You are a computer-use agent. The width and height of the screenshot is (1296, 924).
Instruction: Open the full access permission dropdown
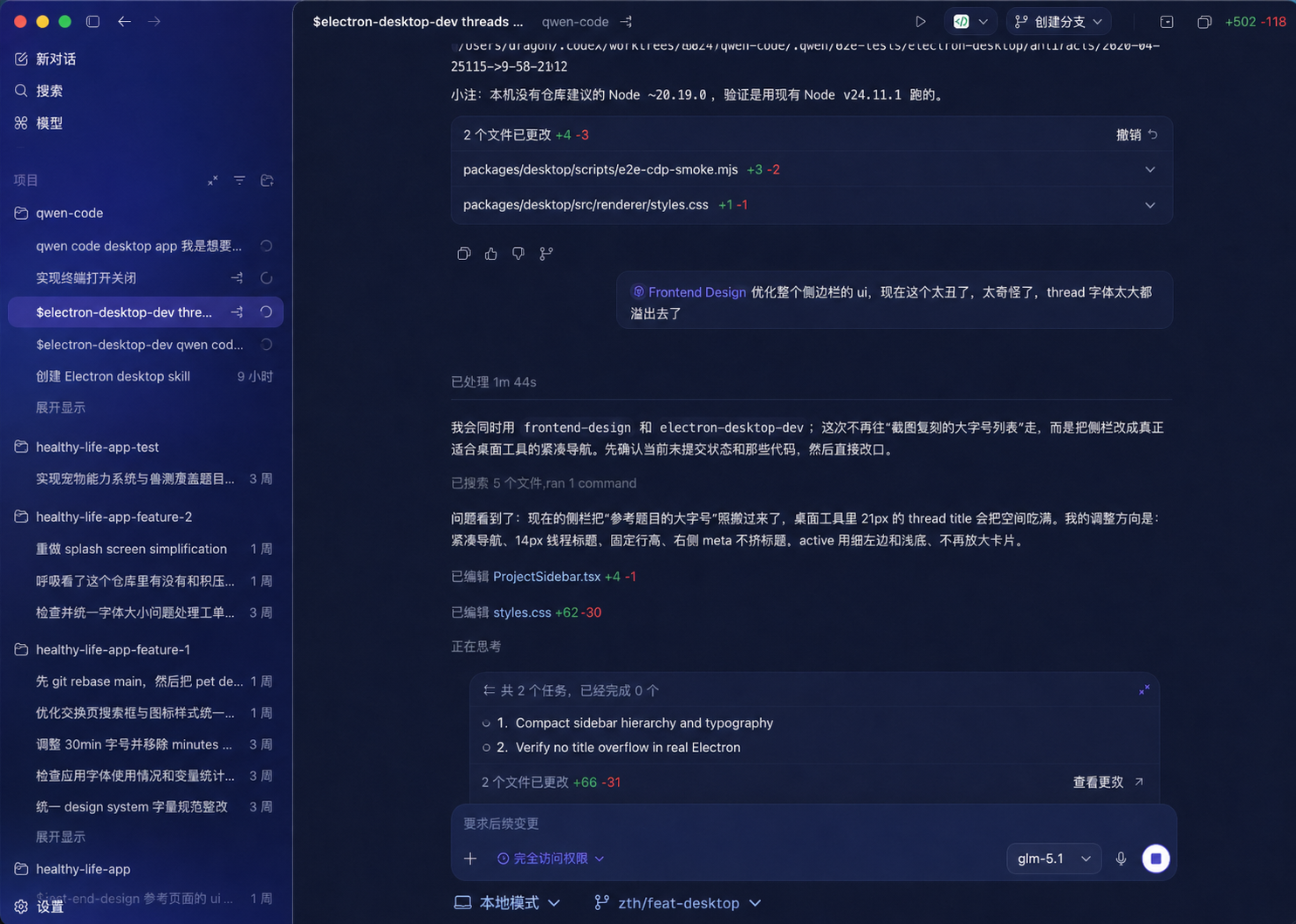pos(551,859)
